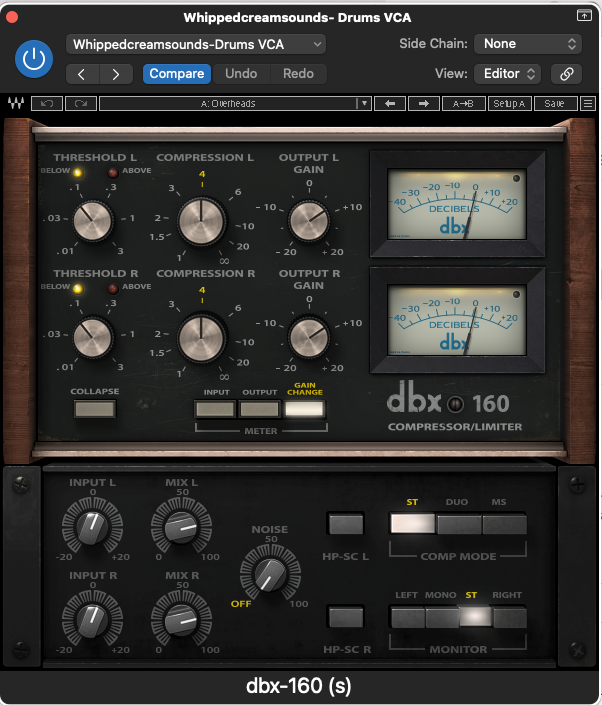Image resolution: width=602 pixels, height=705 pixels.
Task: Click the Output R Gain knob
Action: [x=309, y=337]
